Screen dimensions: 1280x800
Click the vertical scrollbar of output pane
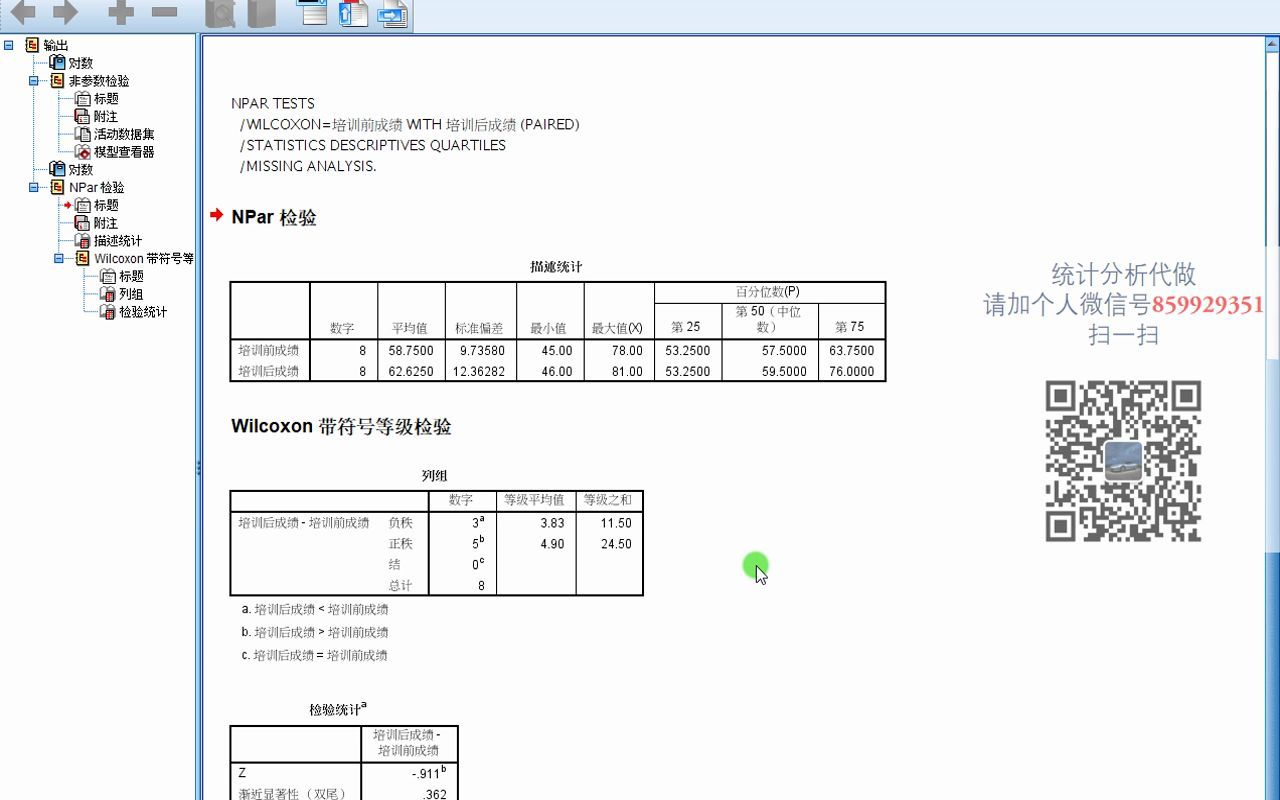[x=1273, y=420]
